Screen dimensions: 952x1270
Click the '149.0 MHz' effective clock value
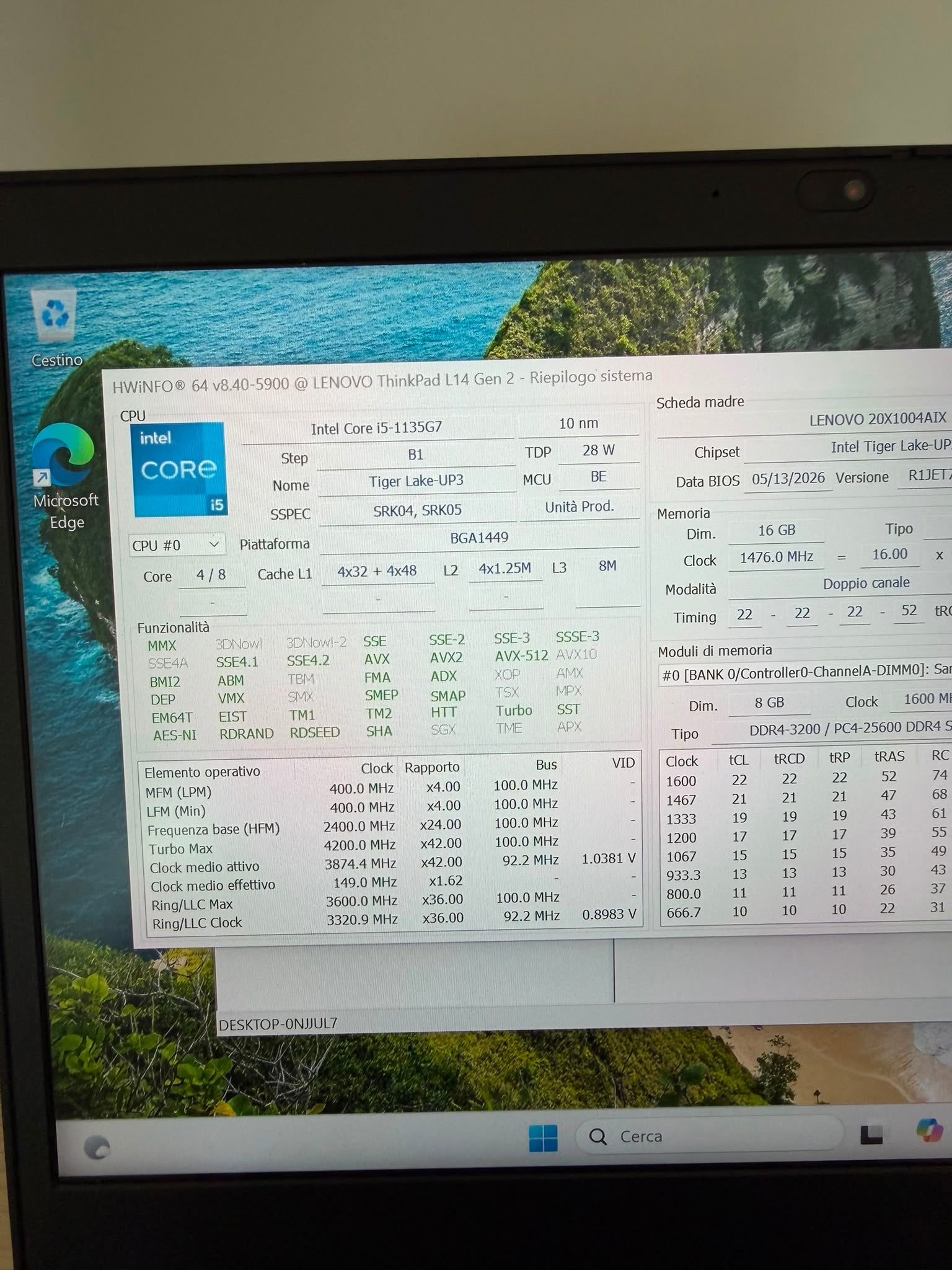tap(364, 882)
